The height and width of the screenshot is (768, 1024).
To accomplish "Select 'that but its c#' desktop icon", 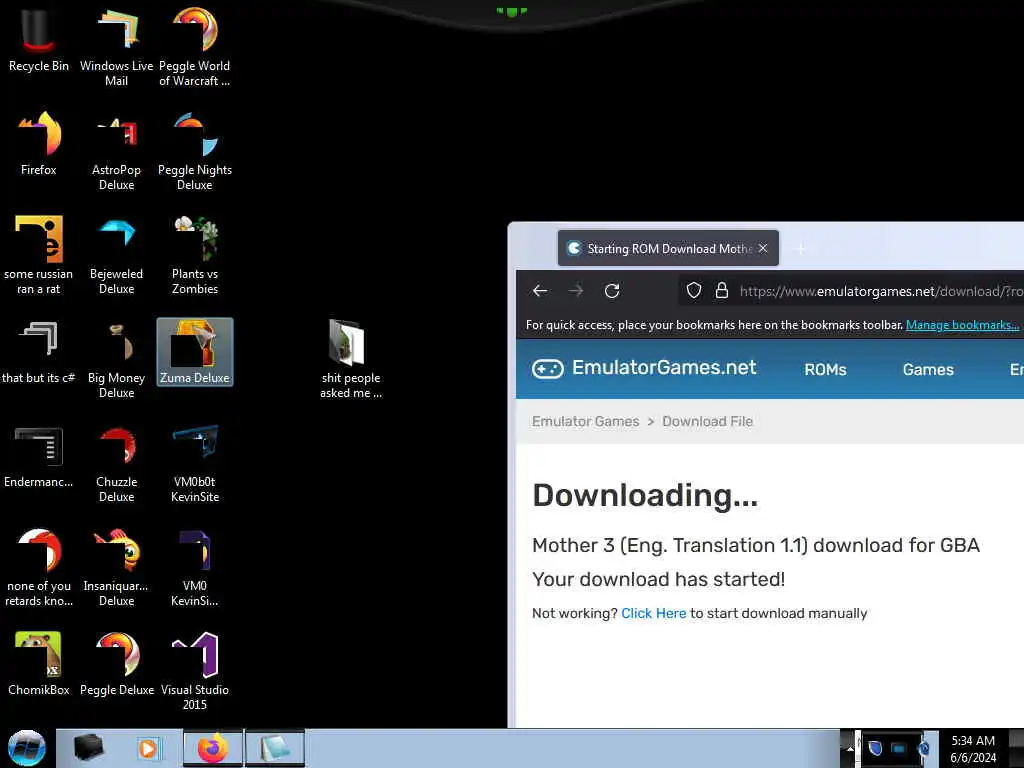I will [39, 353].
